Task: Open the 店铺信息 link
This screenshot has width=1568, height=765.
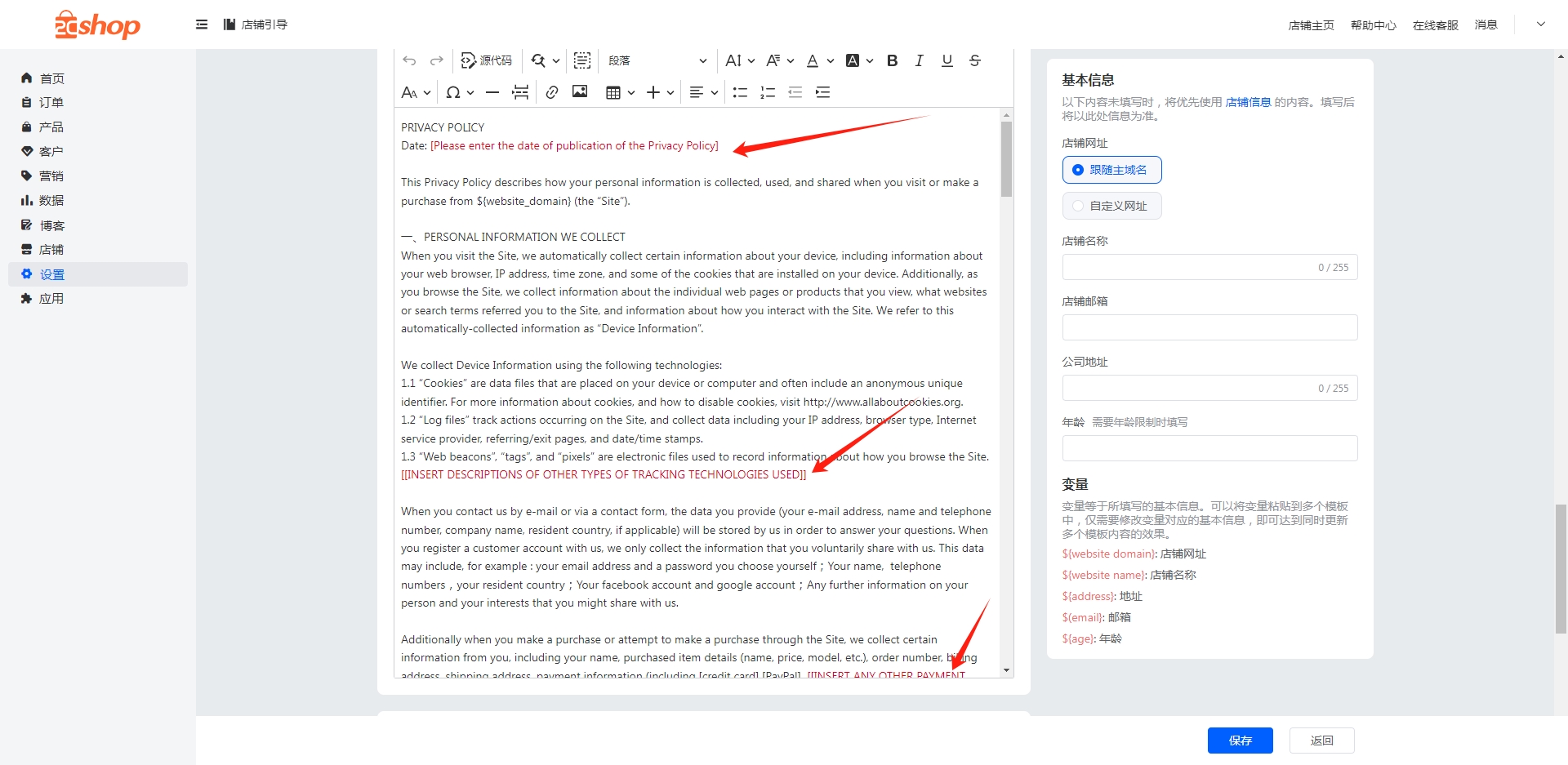Action: (x=1248, y=102)
